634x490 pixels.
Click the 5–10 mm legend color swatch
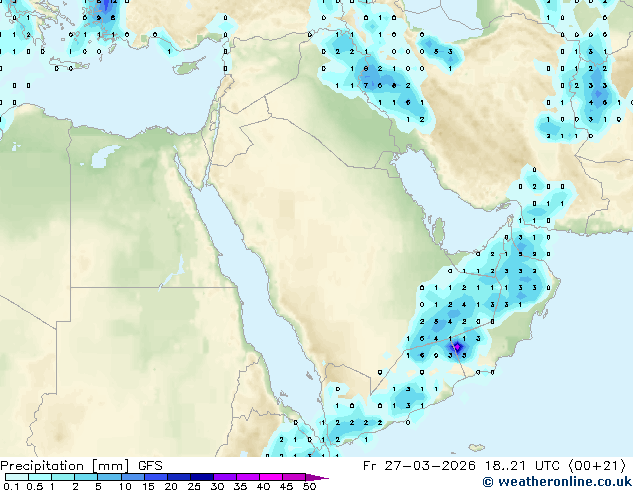(x=110, y=477)
